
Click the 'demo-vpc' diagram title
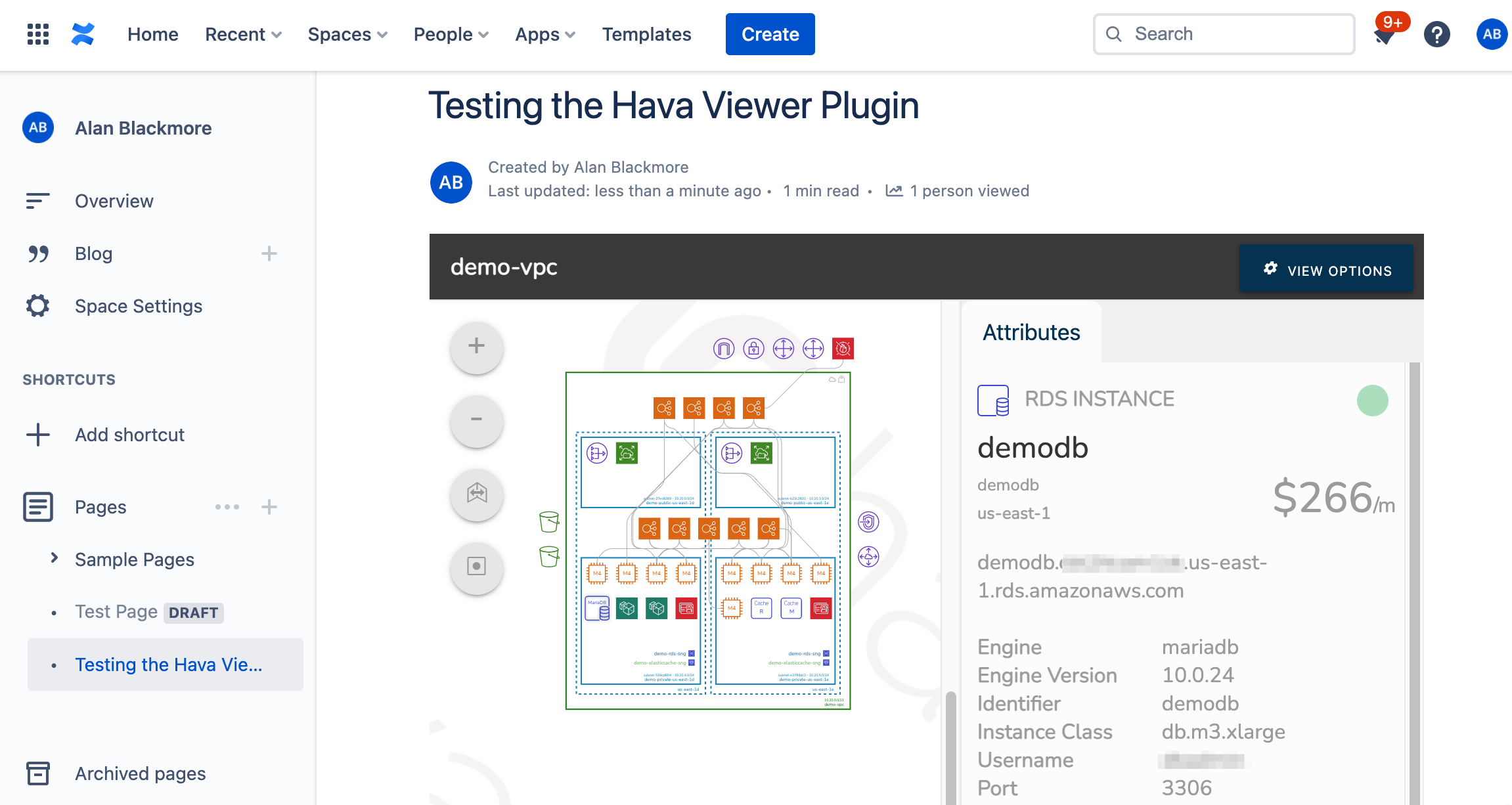tap(504, 267)
